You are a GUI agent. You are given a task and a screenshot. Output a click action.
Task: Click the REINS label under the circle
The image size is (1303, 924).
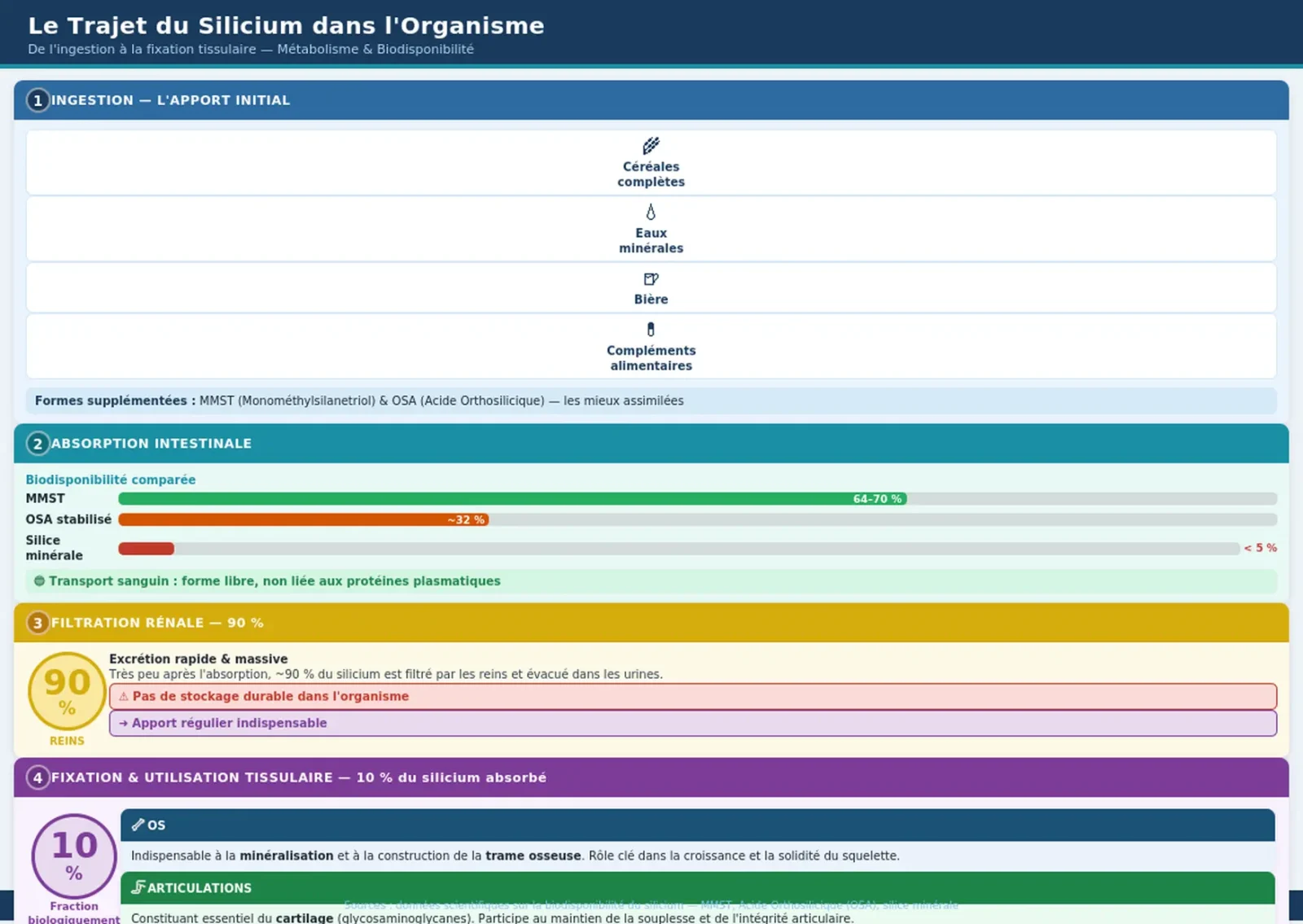pyautogui.click(x=67, y=741)
